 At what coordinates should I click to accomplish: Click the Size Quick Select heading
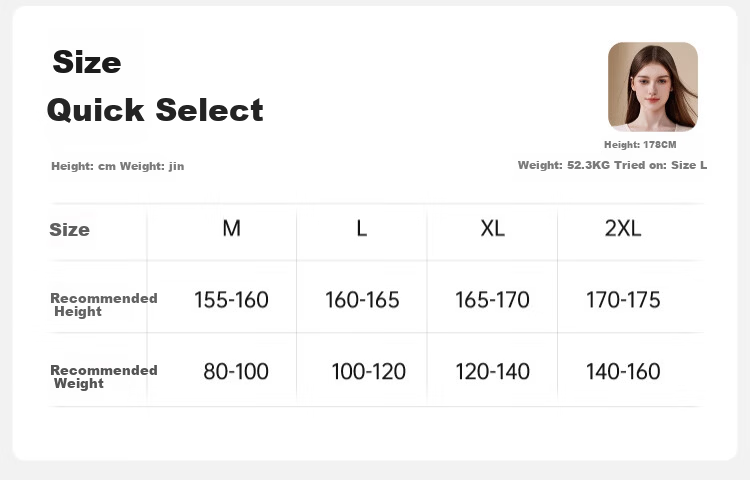(155, 86)
